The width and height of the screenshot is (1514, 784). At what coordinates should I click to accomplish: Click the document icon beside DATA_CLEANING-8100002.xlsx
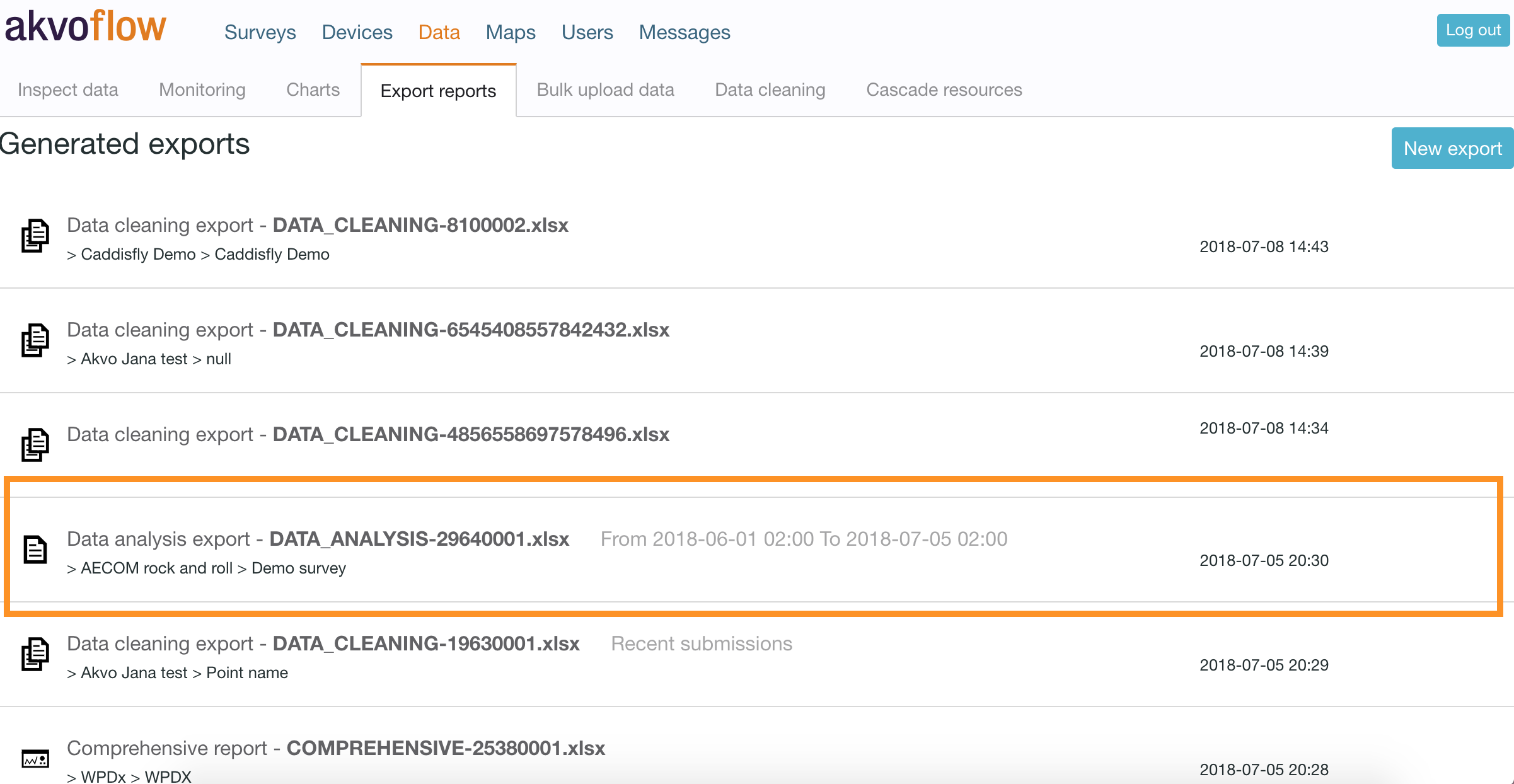click(35, 236)
